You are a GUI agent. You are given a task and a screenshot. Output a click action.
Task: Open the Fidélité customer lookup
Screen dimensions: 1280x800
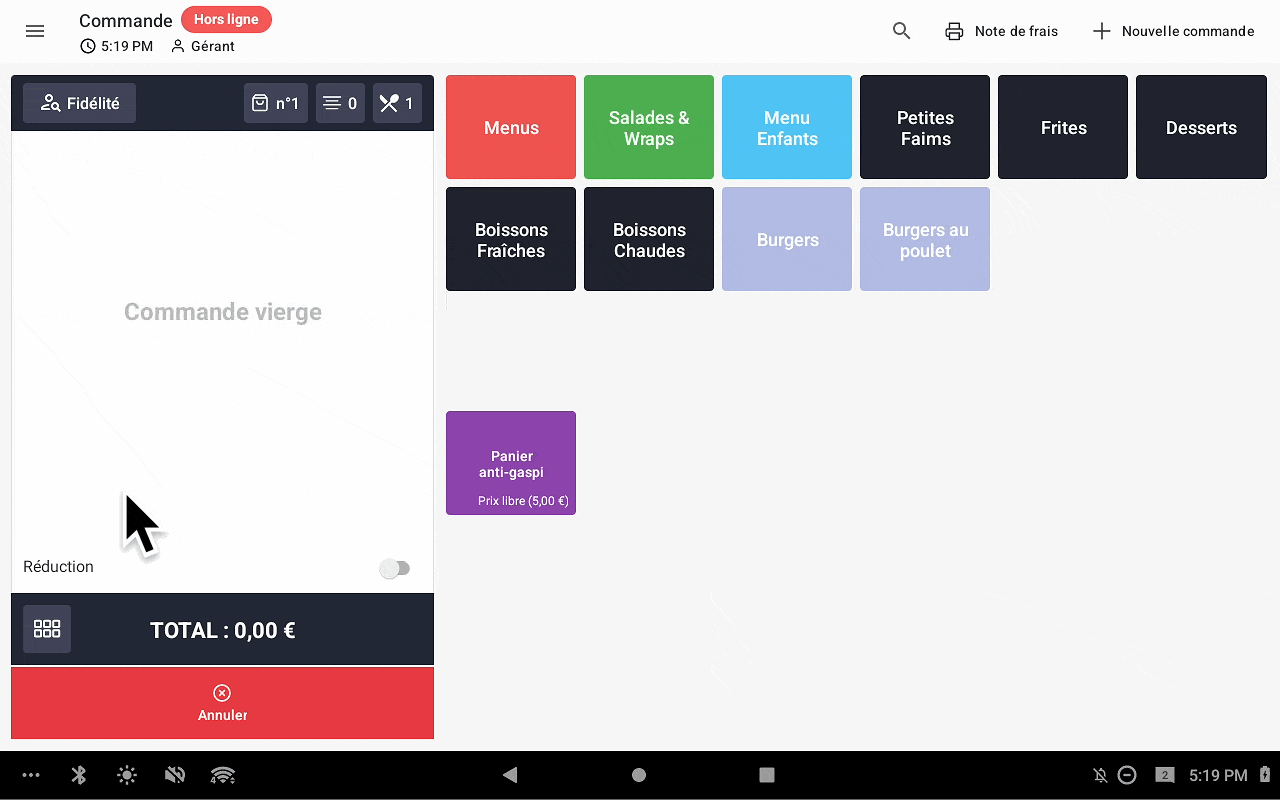[79, 103]
